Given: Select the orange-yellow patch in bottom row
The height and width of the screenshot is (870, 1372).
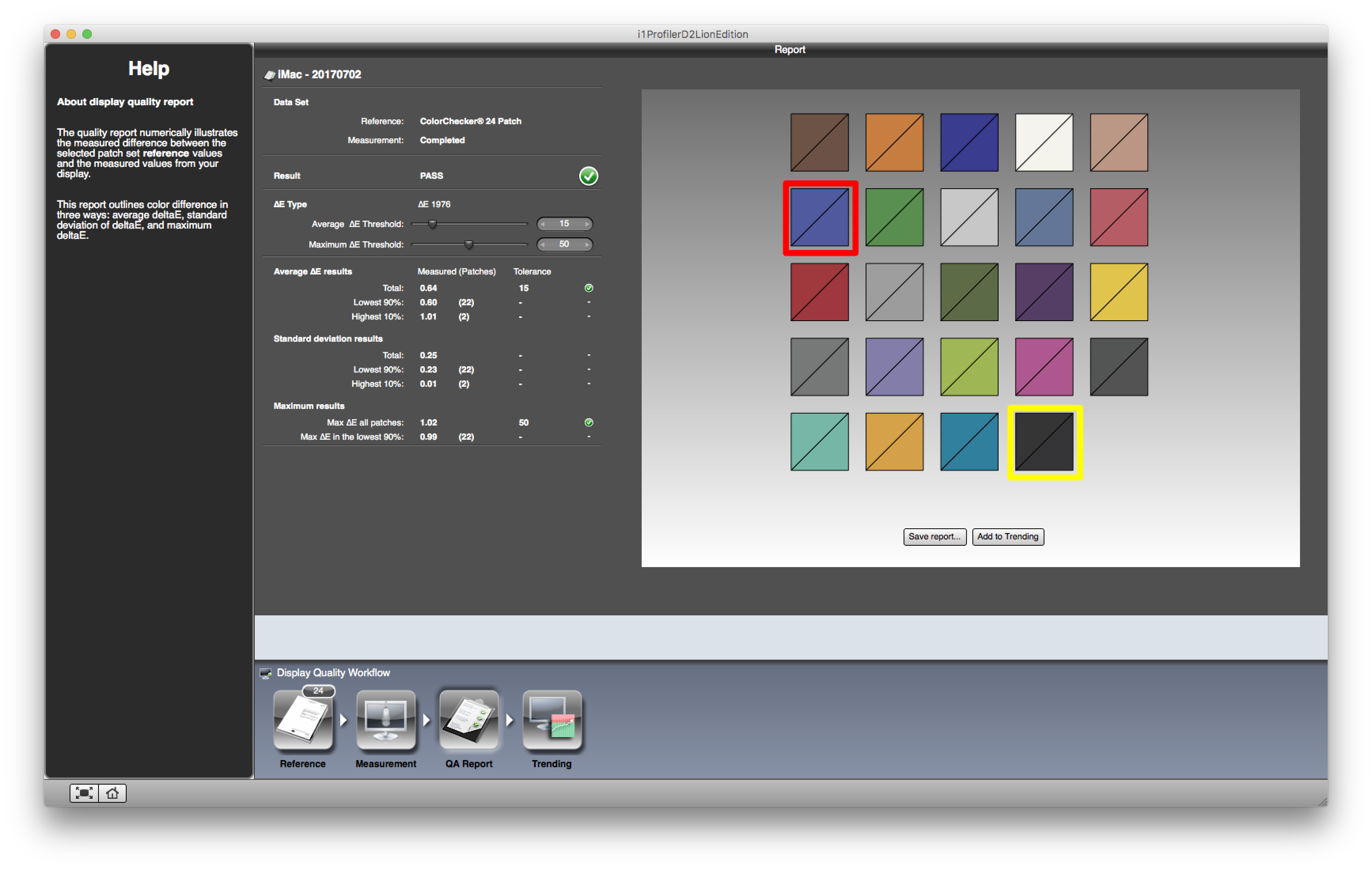Looking at the screenshot, I should coord(894,442).
